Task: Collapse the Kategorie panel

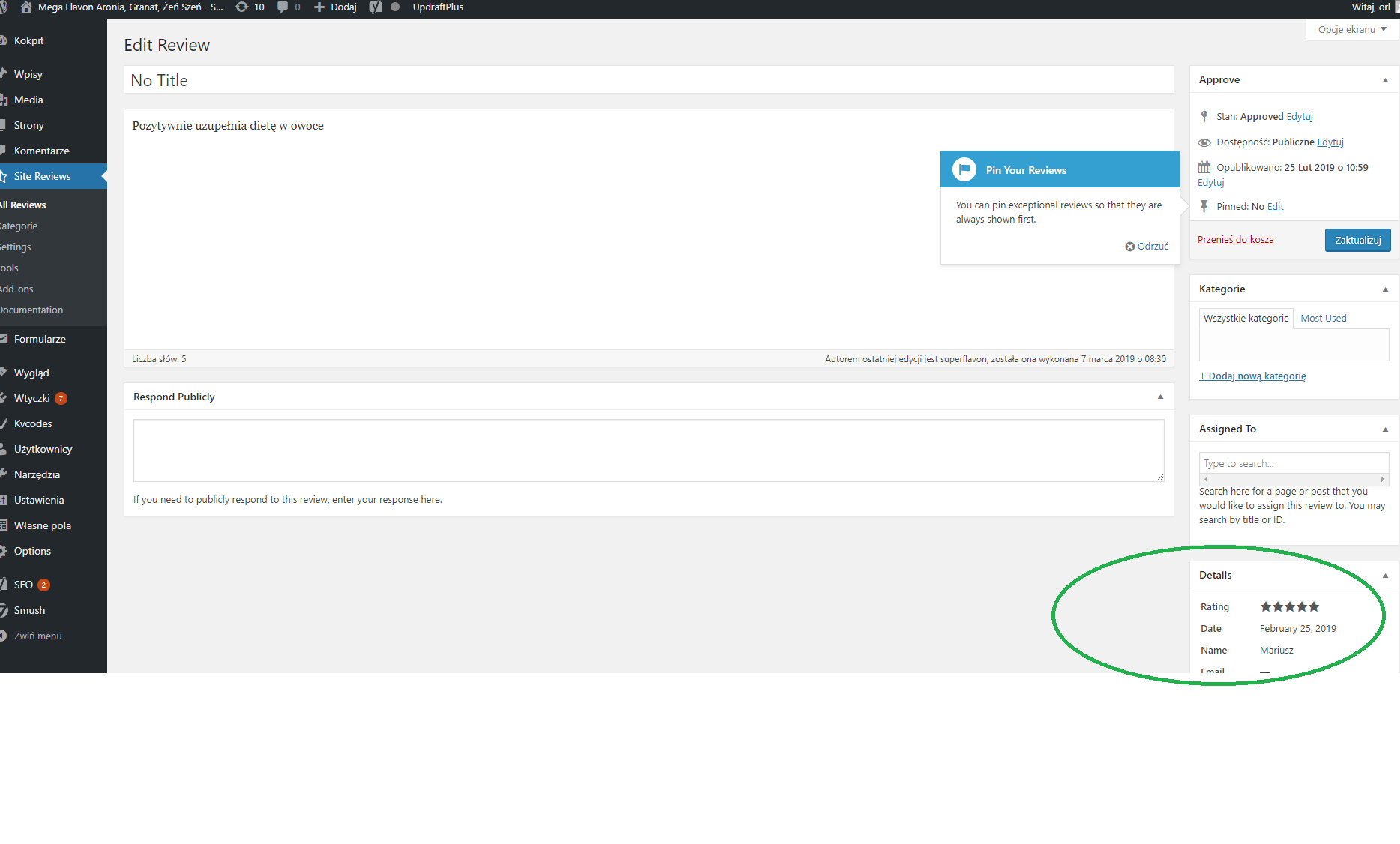Action: [1385, 289]
